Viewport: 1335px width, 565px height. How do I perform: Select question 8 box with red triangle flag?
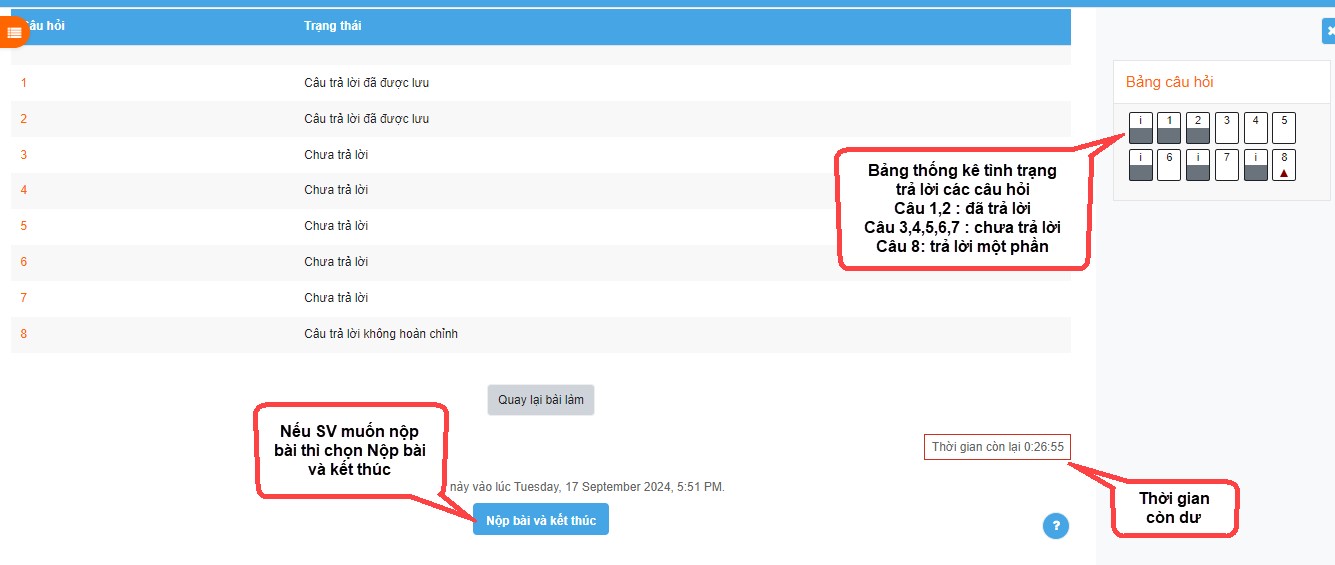pos(1284,165)
